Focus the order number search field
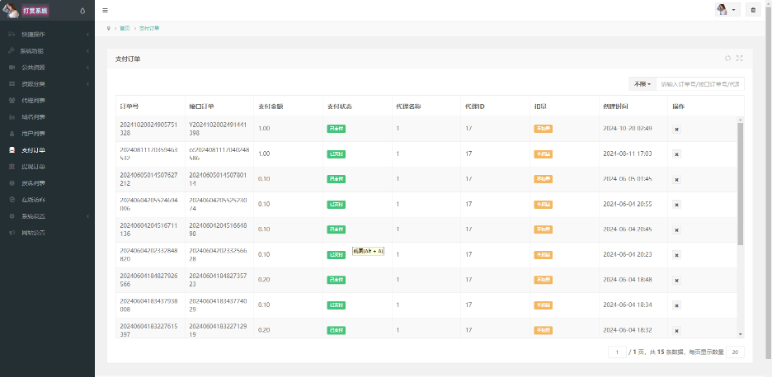Viewport: 775px width, 377px height. [700, 84]
